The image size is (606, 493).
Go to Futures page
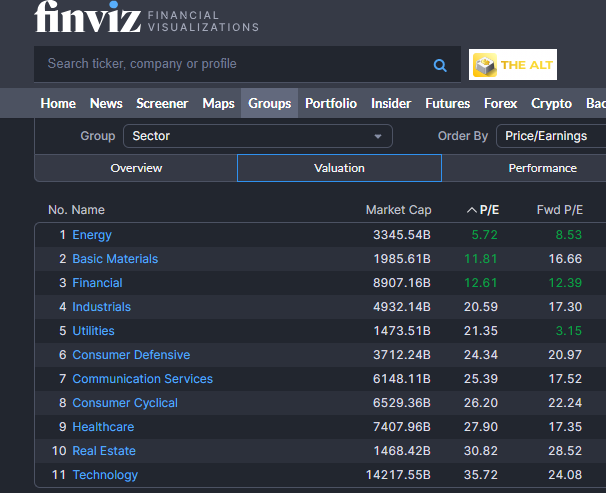click(448, 103)
